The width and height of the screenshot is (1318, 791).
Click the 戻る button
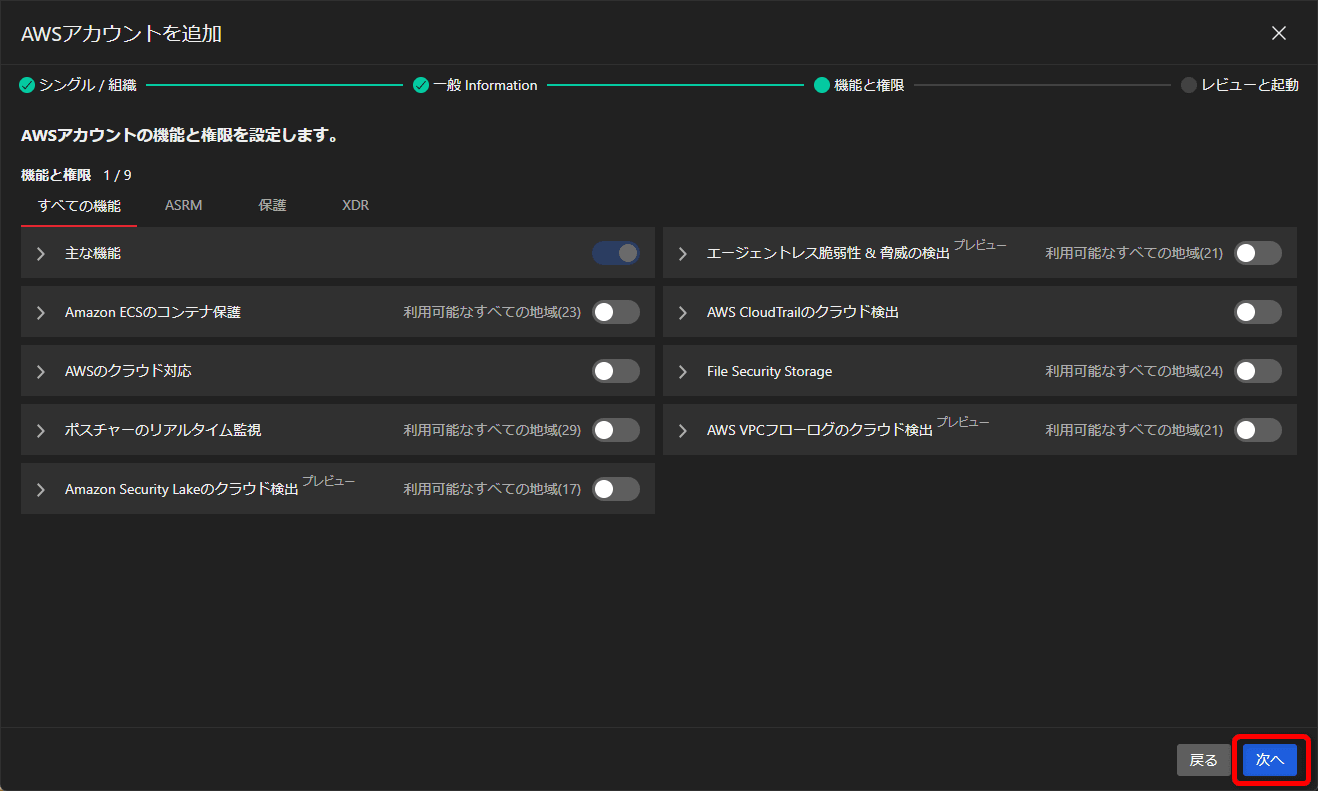[1203, 760]
